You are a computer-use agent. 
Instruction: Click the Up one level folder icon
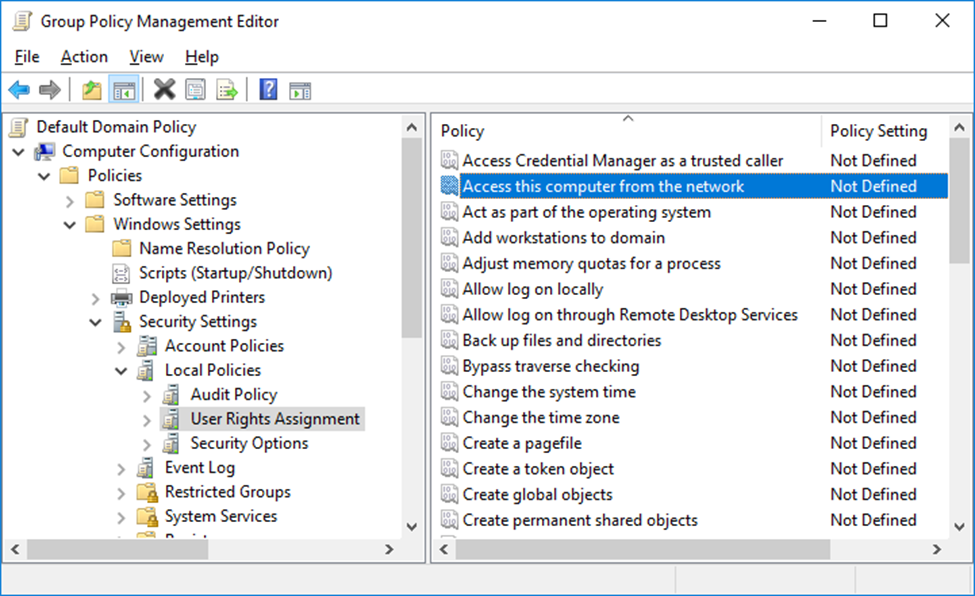[92, 90]
